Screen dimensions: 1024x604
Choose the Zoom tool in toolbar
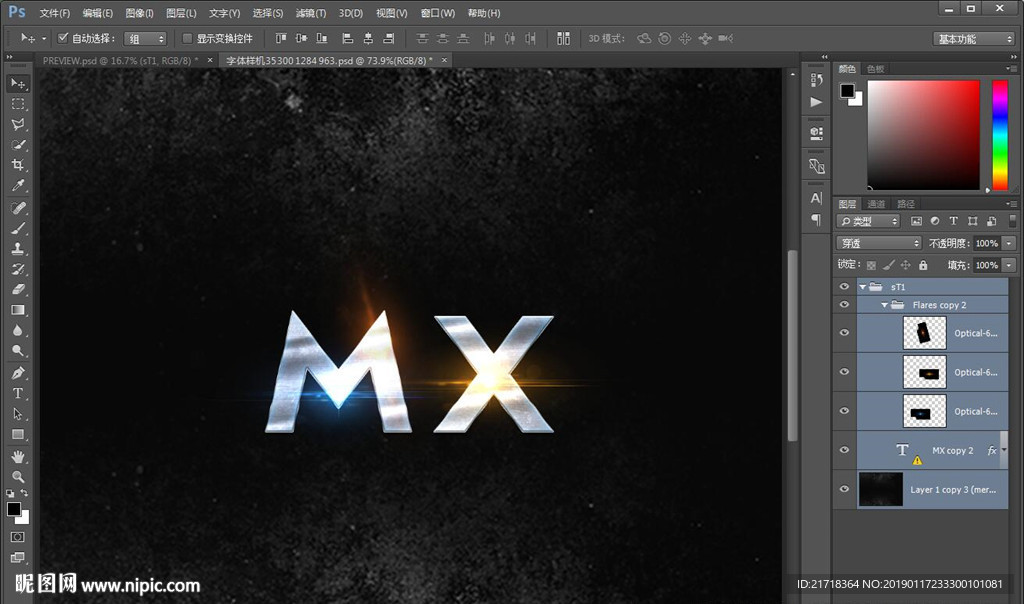click(18, 477)
